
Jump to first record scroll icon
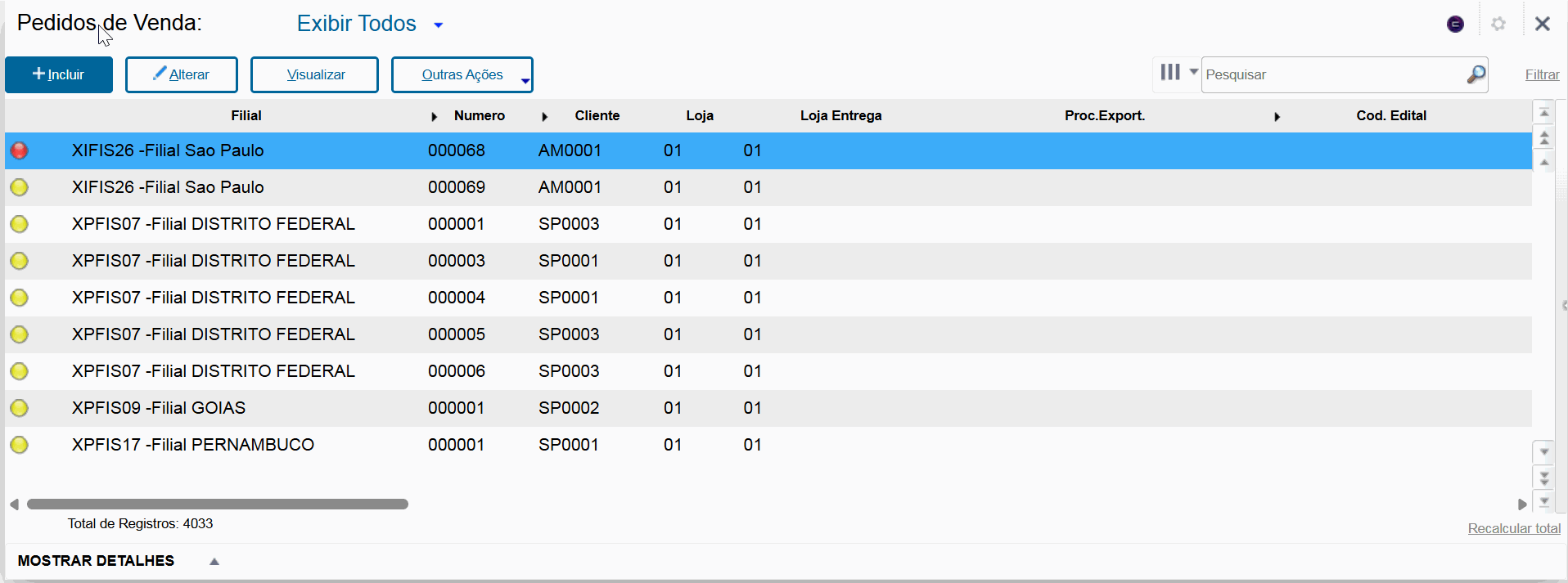click(1544, 113)
